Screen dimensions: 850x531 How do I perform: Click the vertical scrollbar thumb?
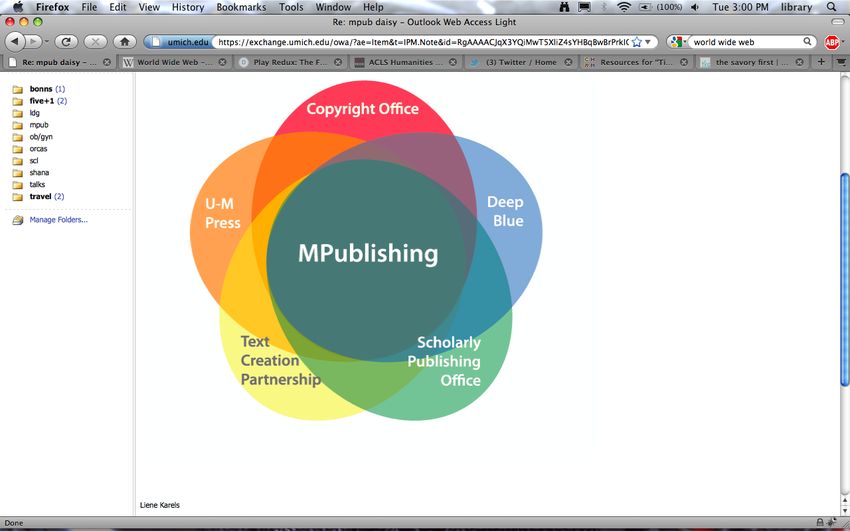pos(845,280)
